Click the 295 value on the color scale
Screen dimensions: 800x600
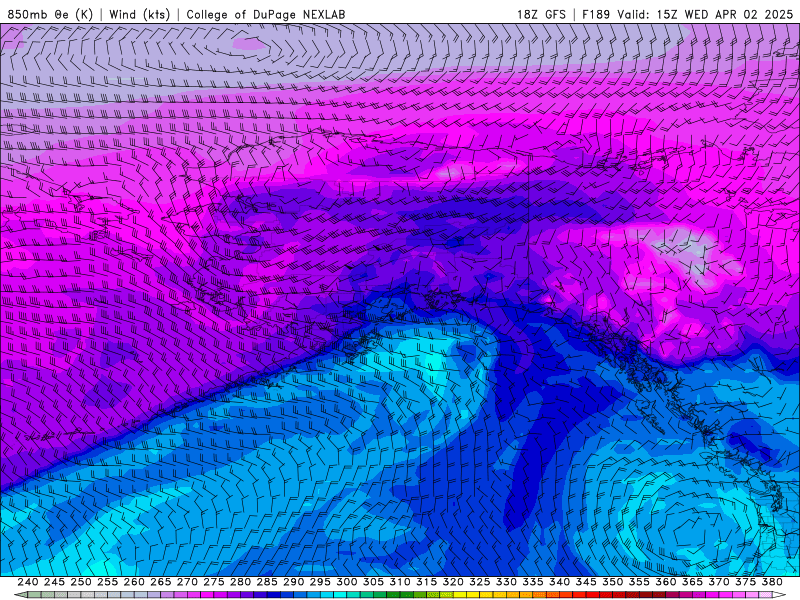(320, 582)
